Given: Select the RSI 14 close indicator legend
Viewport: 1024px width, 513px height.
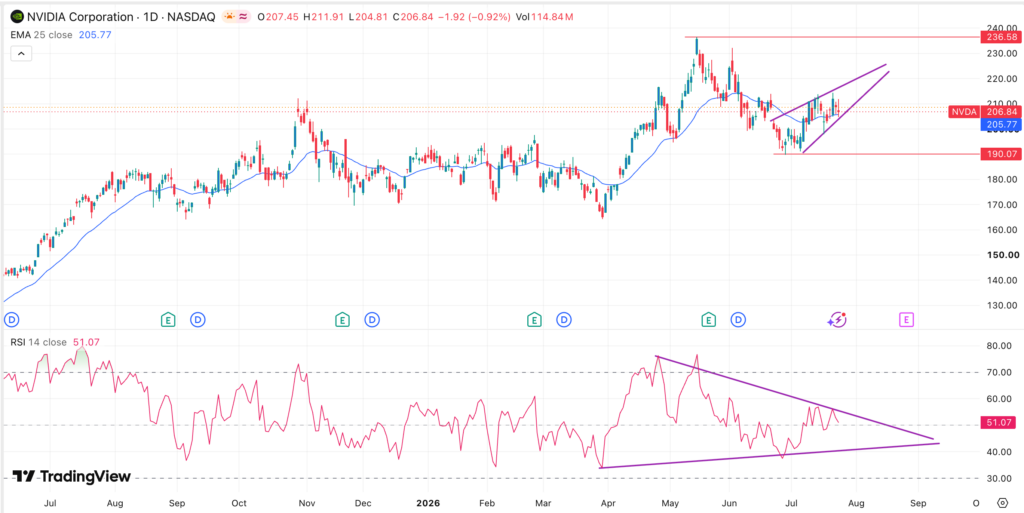Looking at the screenshot, I should click(39, 342).
